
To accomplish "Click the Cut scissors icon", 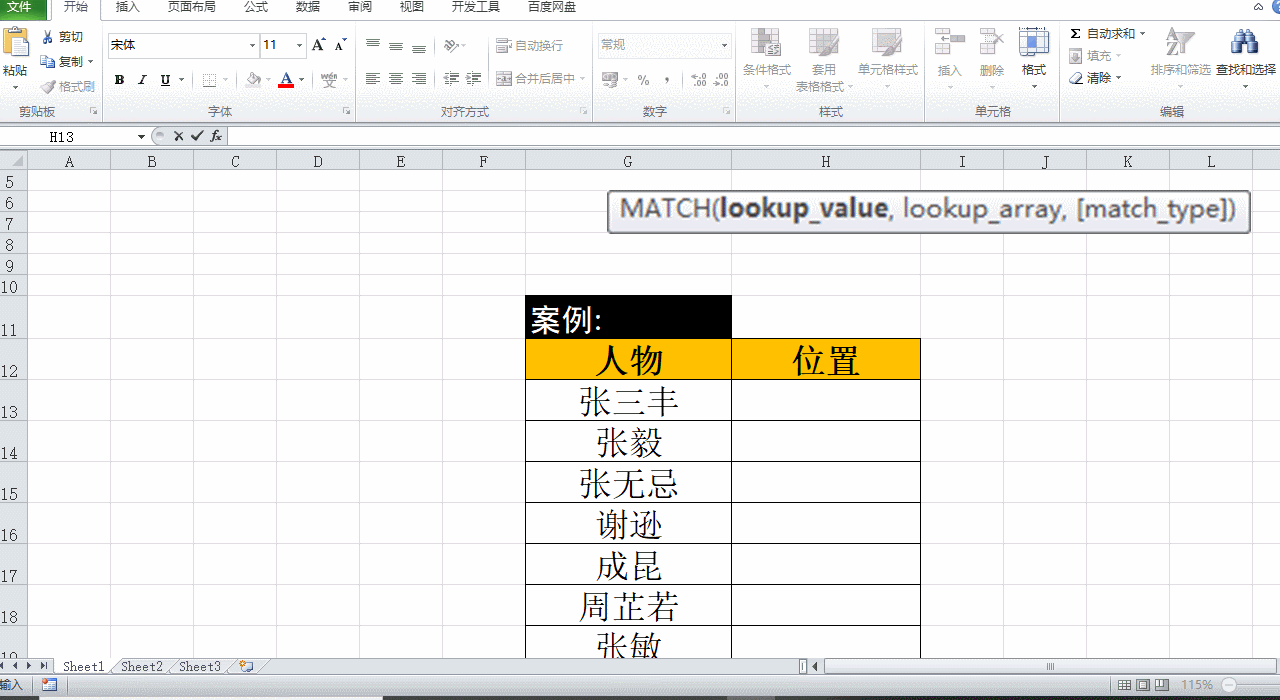I will (x=47, y=37).
